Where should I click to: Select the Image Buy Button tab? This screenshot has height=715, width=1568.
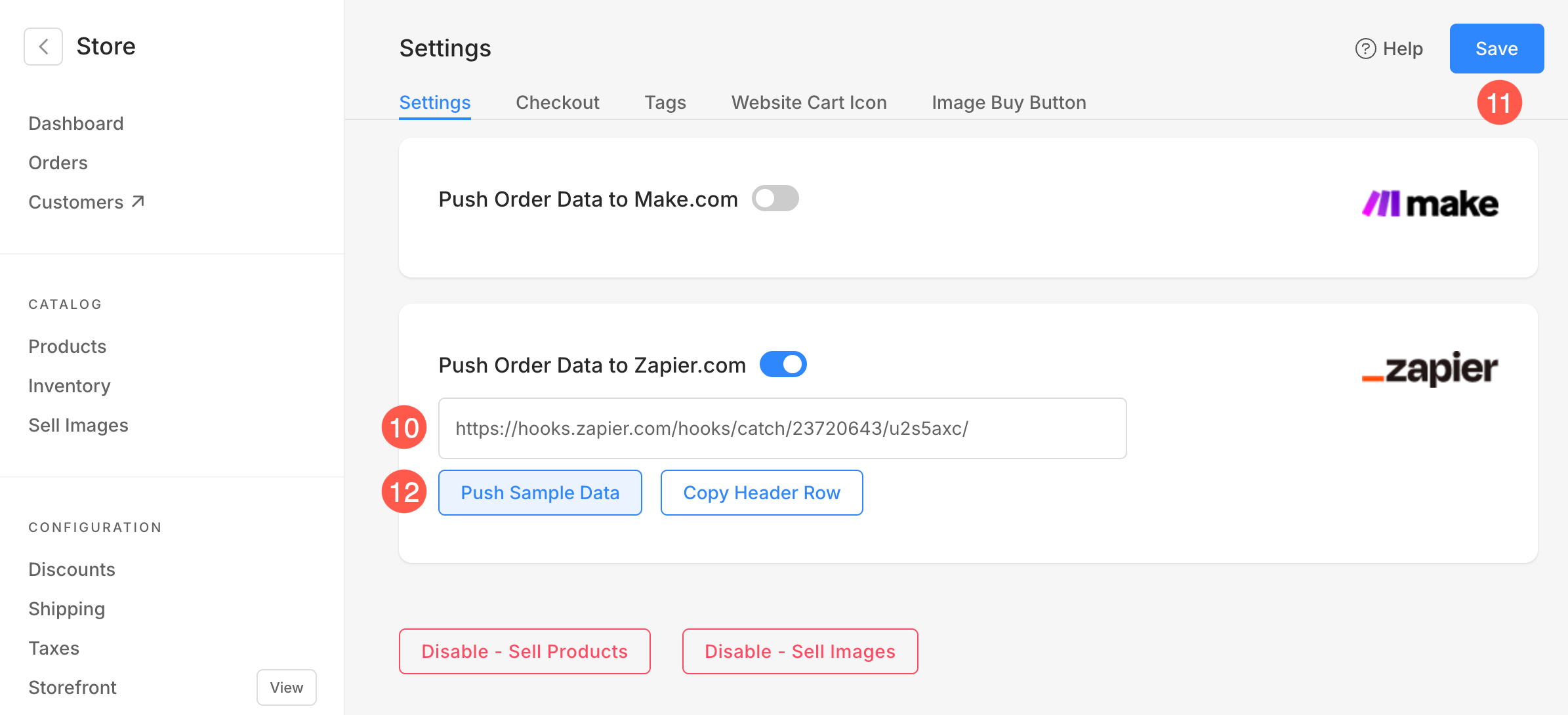click(x=1009, y=102)
